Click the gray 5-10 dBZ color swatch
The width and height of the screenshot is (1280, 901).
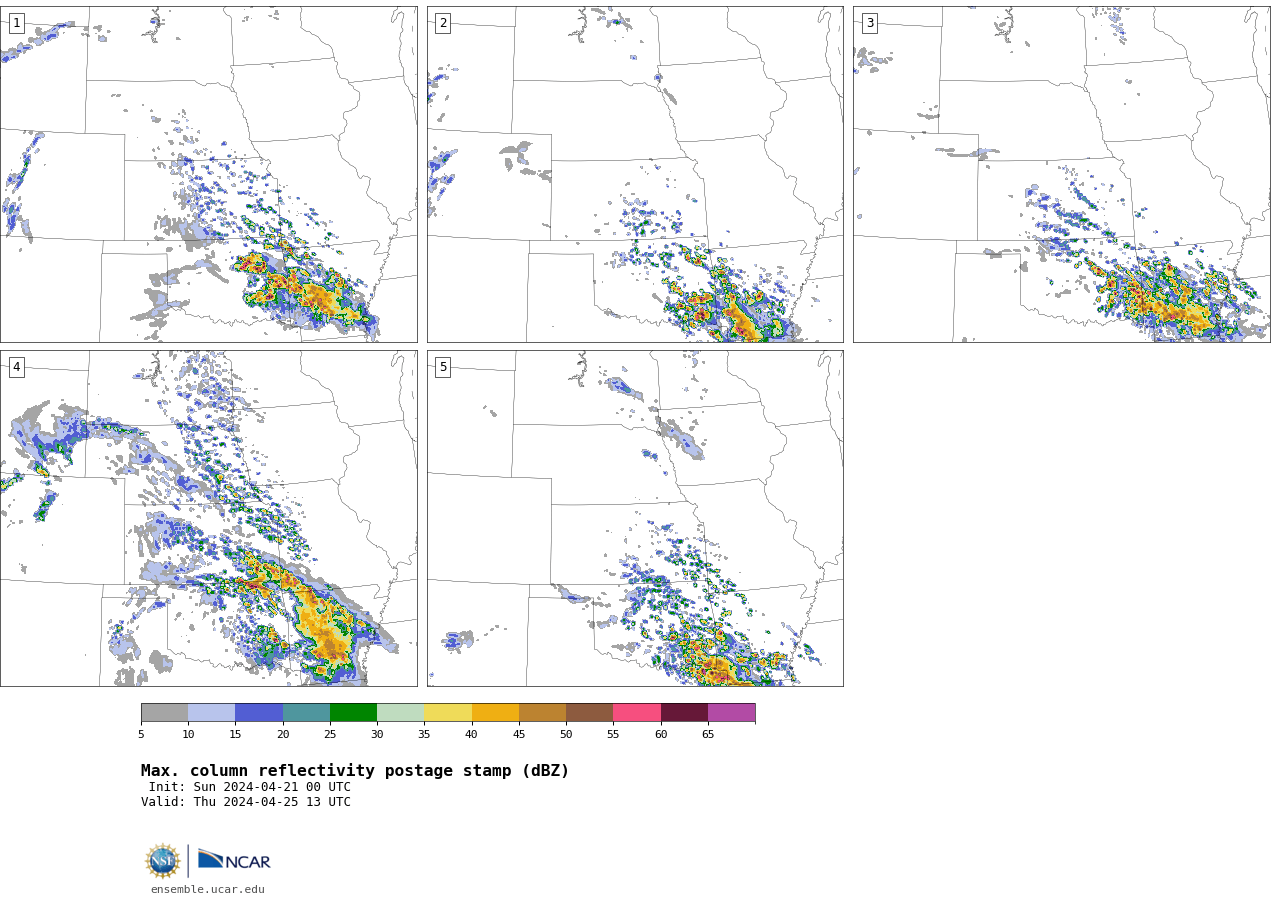pyautogui.click(x=164, y=713)
